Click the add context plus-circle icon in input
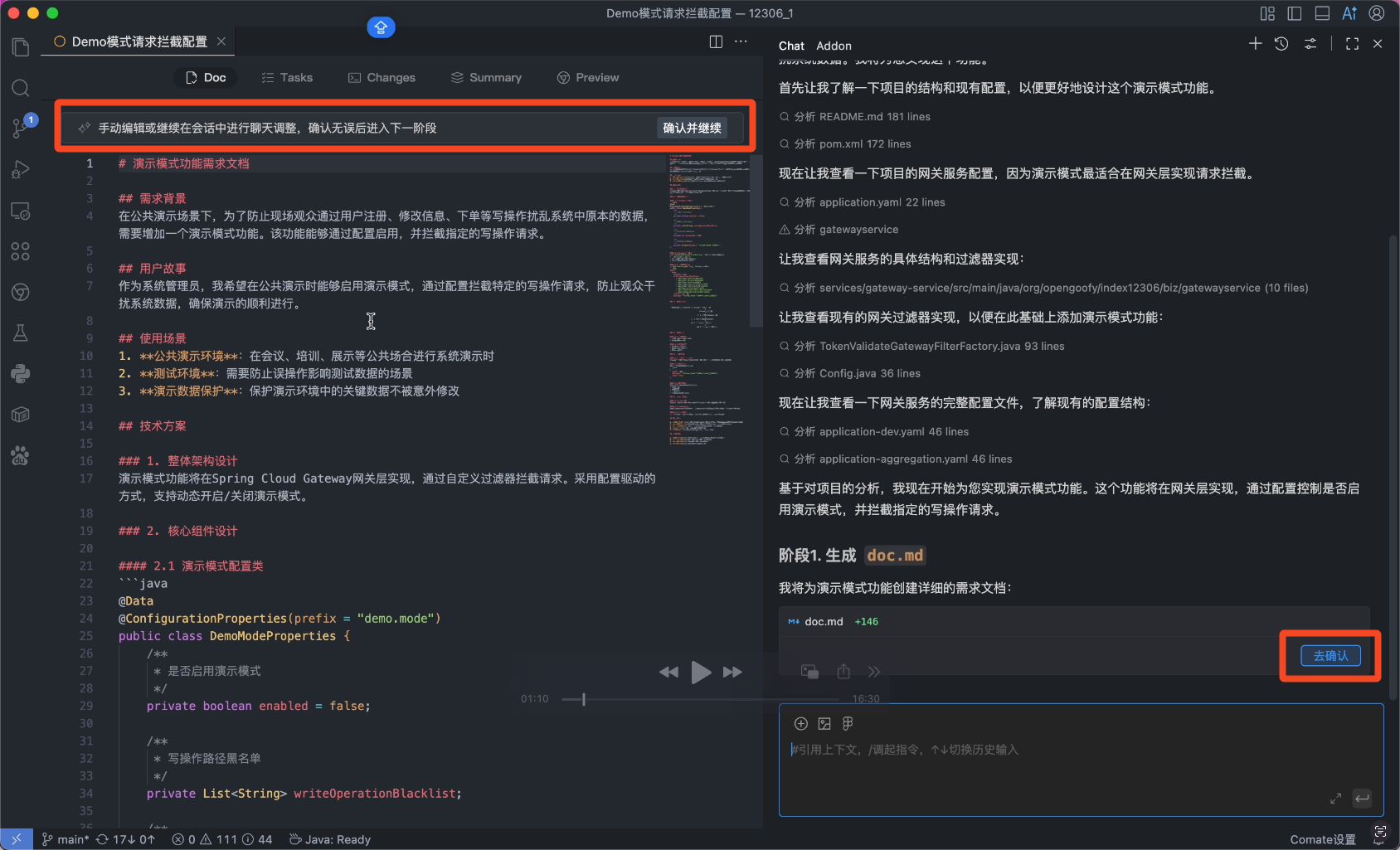Viewport: 1400px width, 850px height. [801, 724]
